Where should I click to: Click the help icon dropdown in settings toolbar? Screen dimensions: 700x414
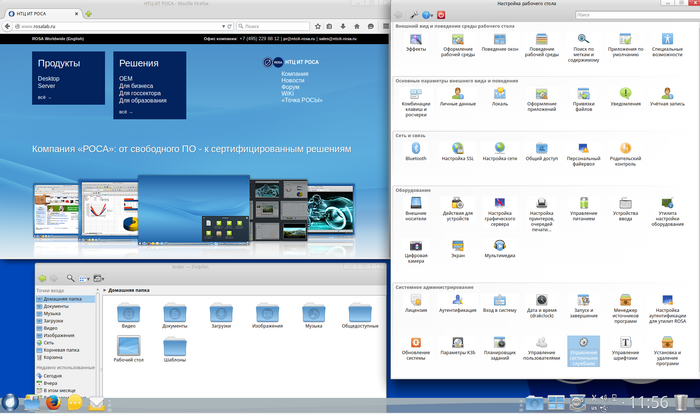[x=430, y=16]
